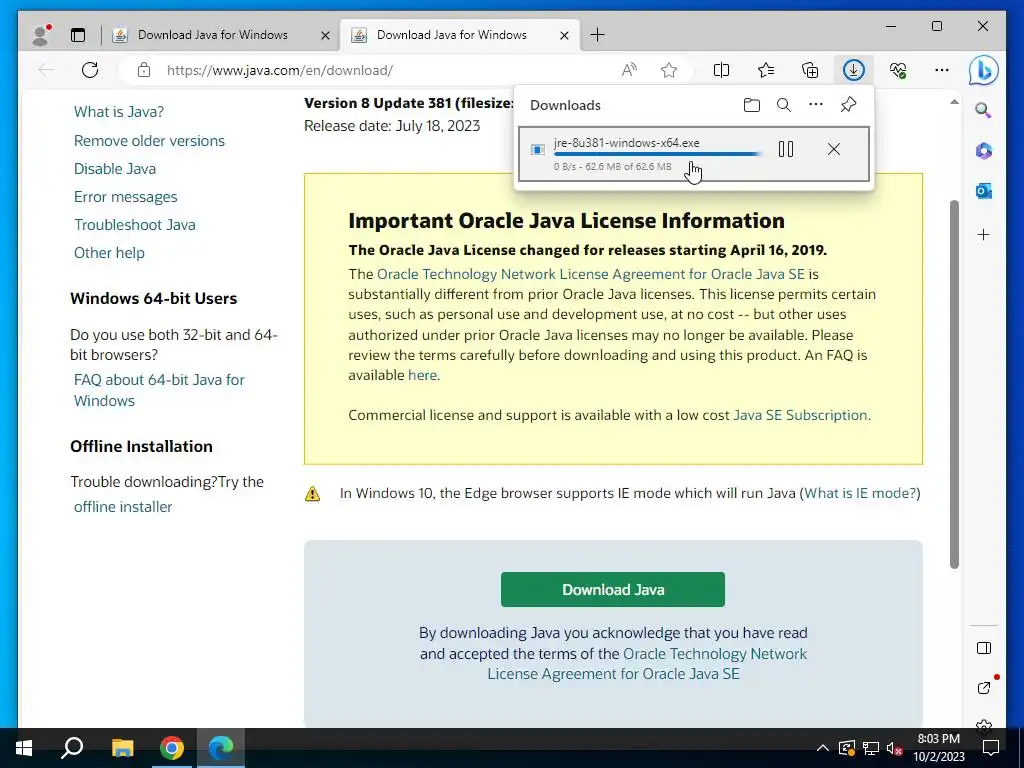This screenshot has width=1024, height=768.
Task: Open Other help link
Action: [x=109, y=253]
